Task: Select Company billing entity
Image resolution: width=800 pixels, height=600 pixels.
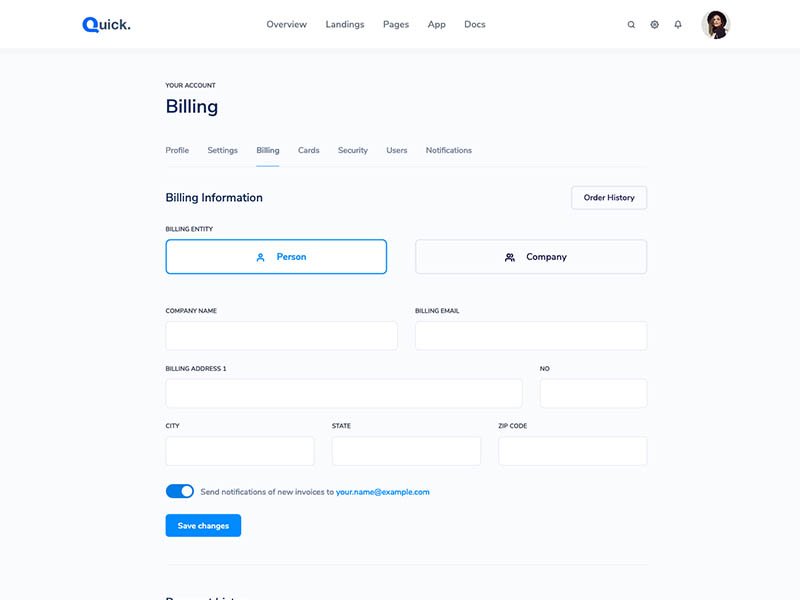Action: pos(531,257)
